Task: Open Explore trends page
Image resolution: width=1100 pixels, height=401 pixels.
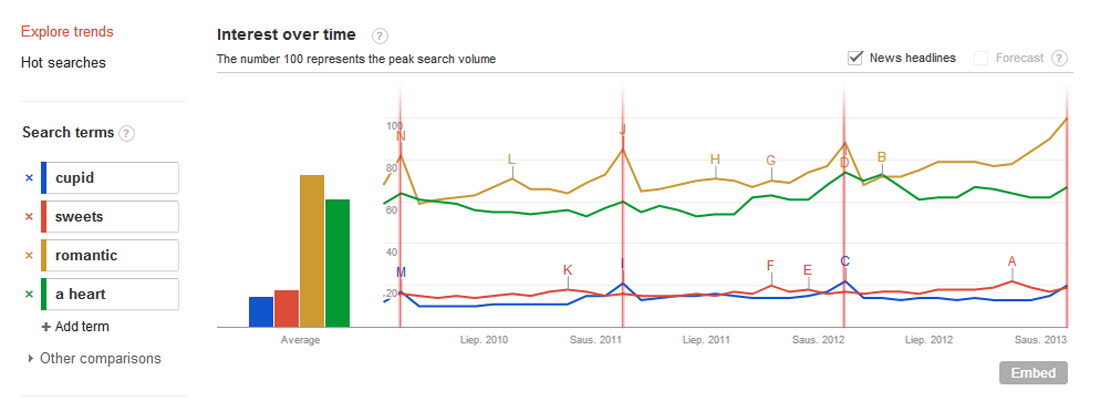Action: click(x=67, y=32)
